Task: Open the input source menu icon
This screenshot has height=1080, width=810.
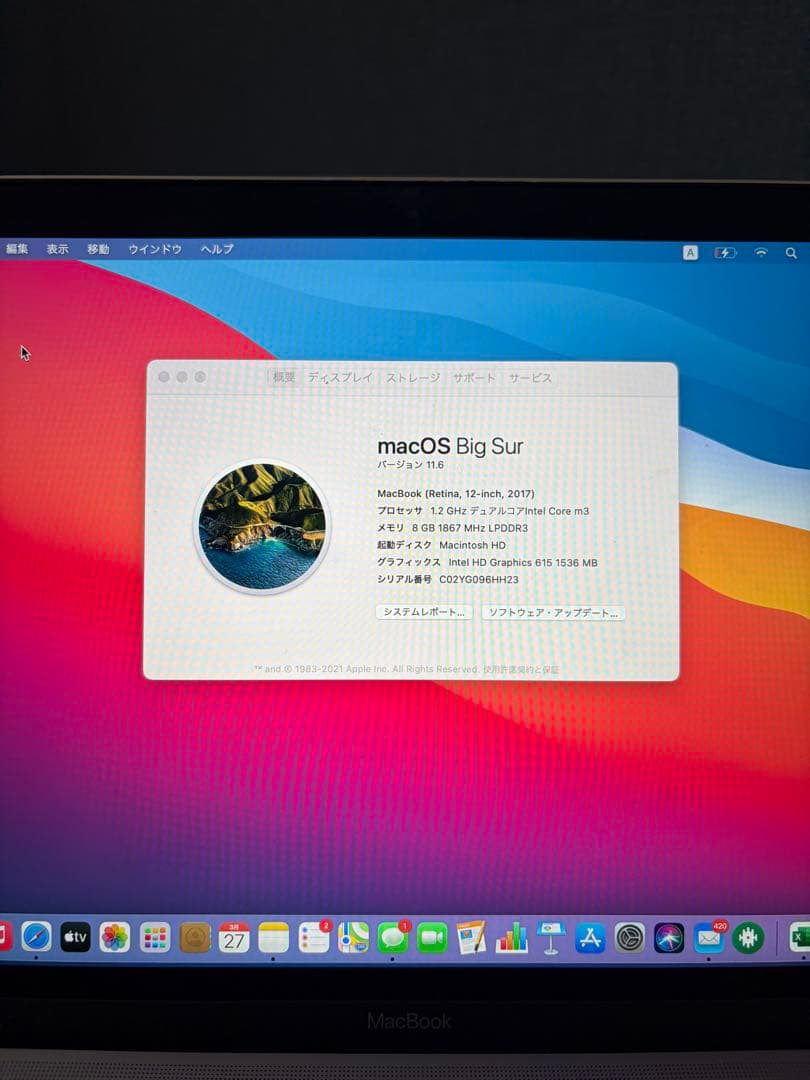Action: (690, 253)
